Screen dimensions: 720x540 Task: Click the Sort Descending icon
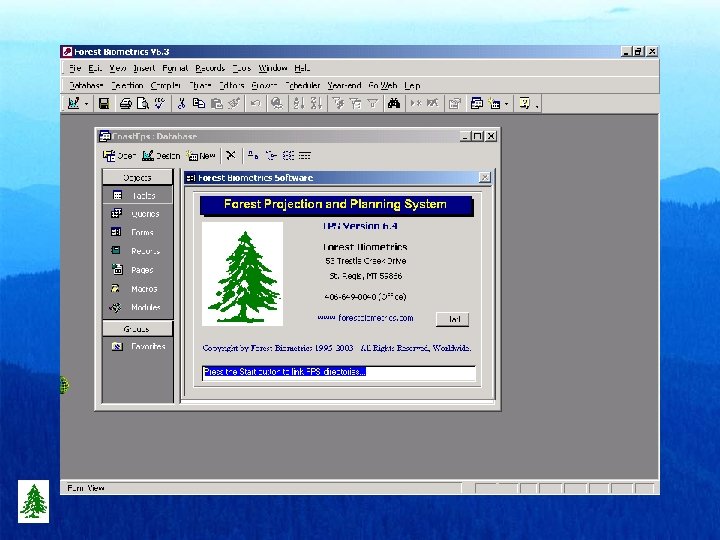pyautogui.click(x=316, y=104)
